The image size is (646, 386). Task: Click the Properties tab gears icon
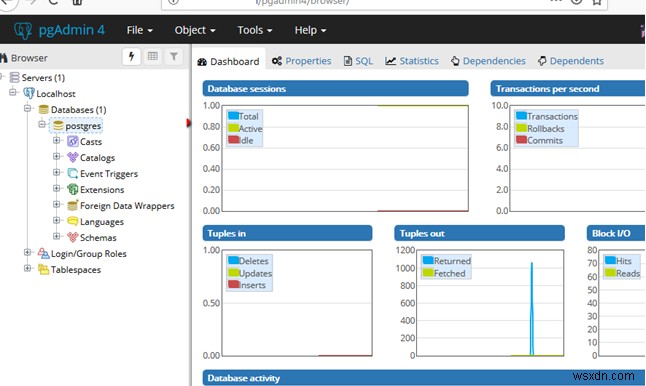pyautogui.click(x=277, y=61)
